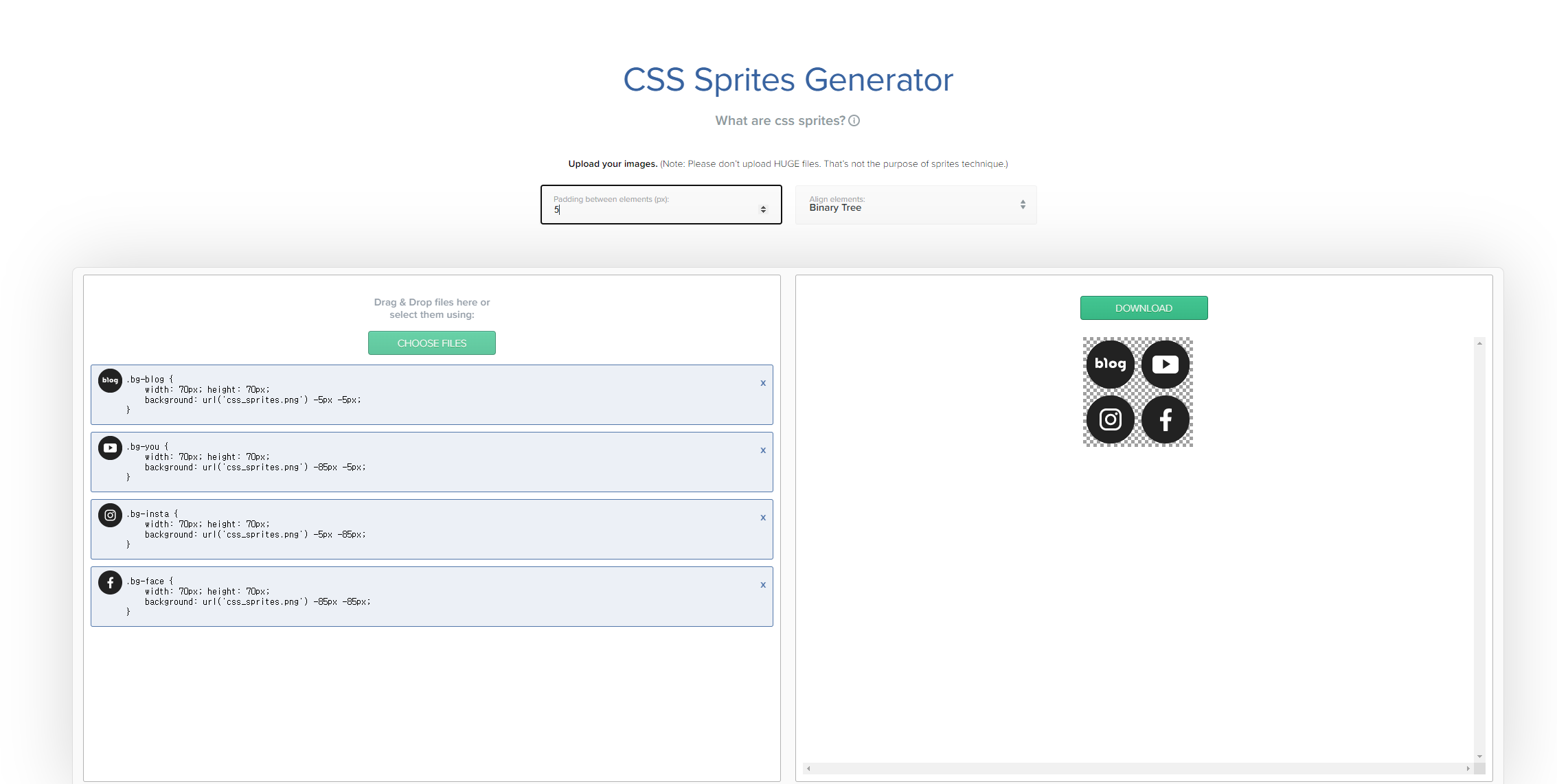Delete the .bg-insta entry using x
This screenshot has height=784, width=1557.
pos(762,518)
